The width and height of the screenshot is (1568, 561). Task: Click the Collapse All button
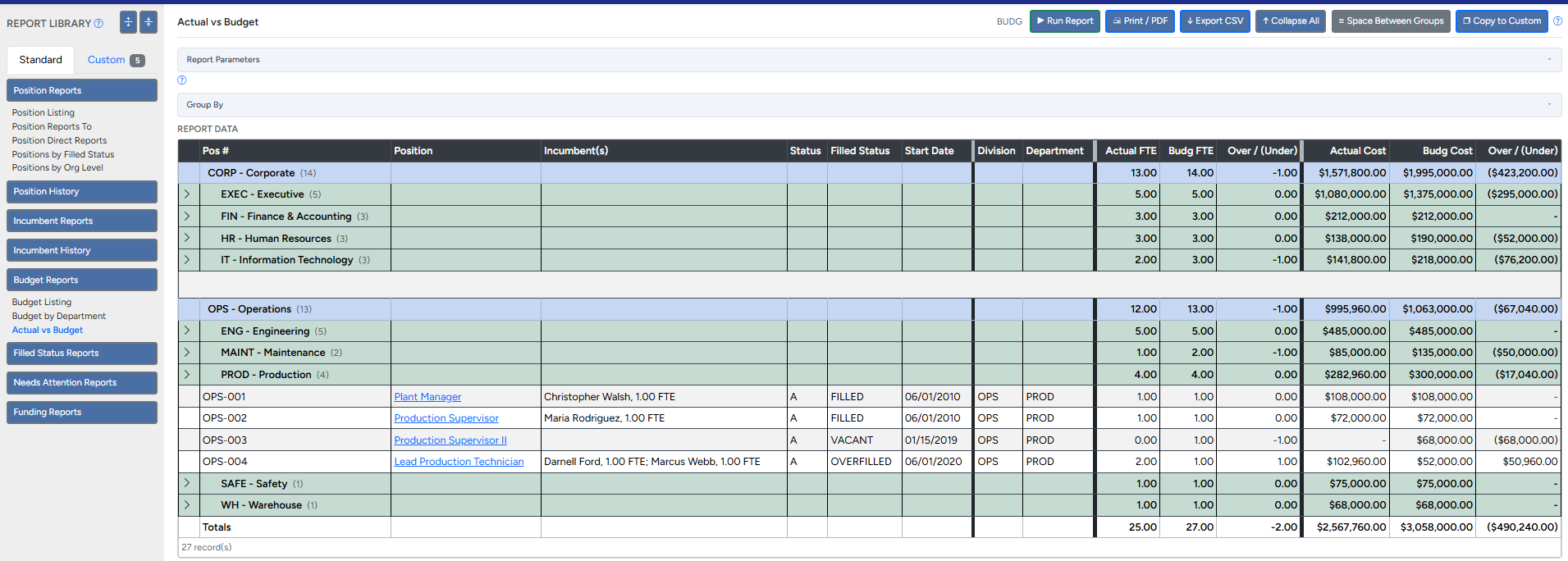(1291, 21)
